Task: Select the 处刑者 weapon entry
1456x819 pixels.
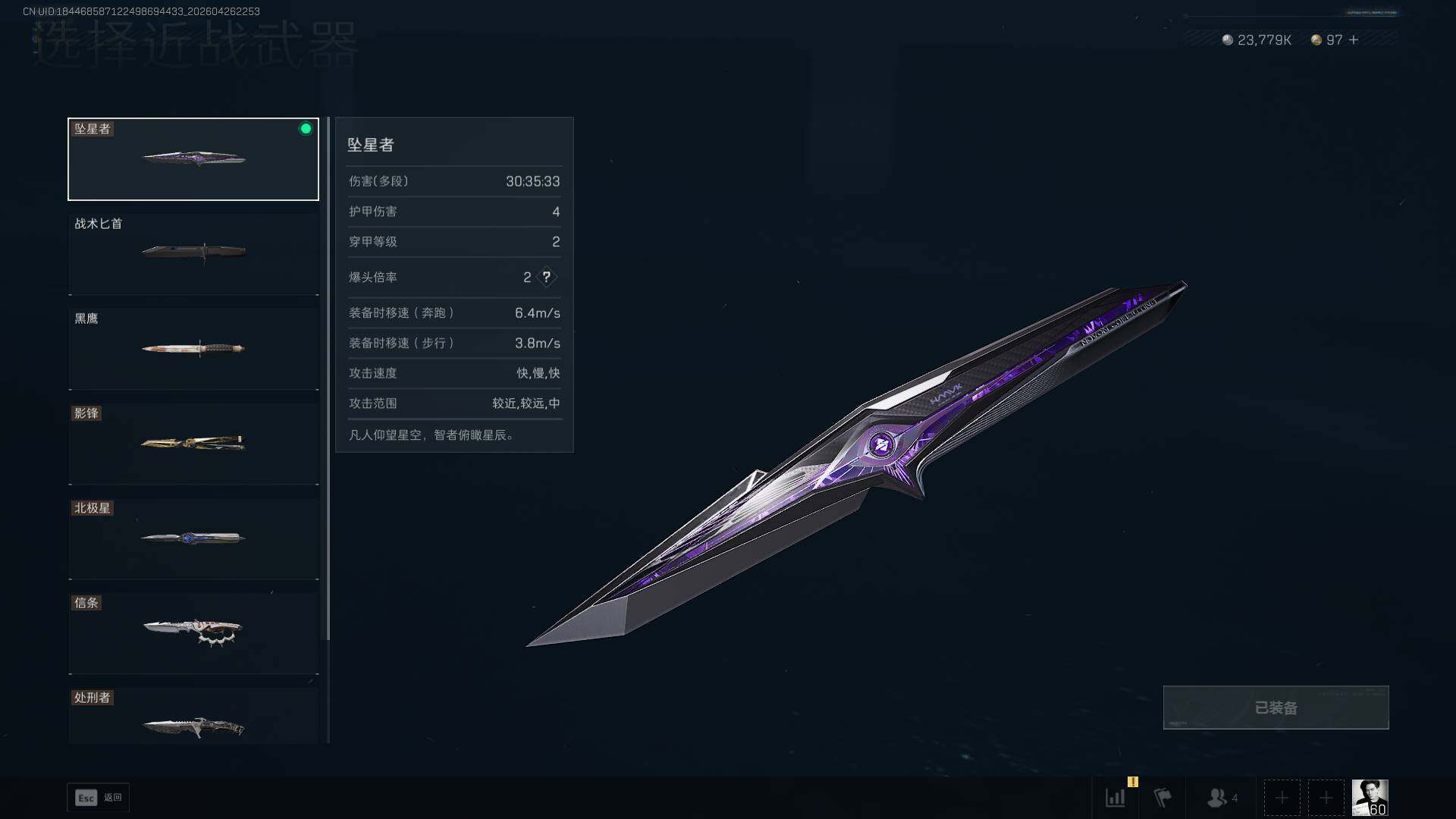Action: 193,715
